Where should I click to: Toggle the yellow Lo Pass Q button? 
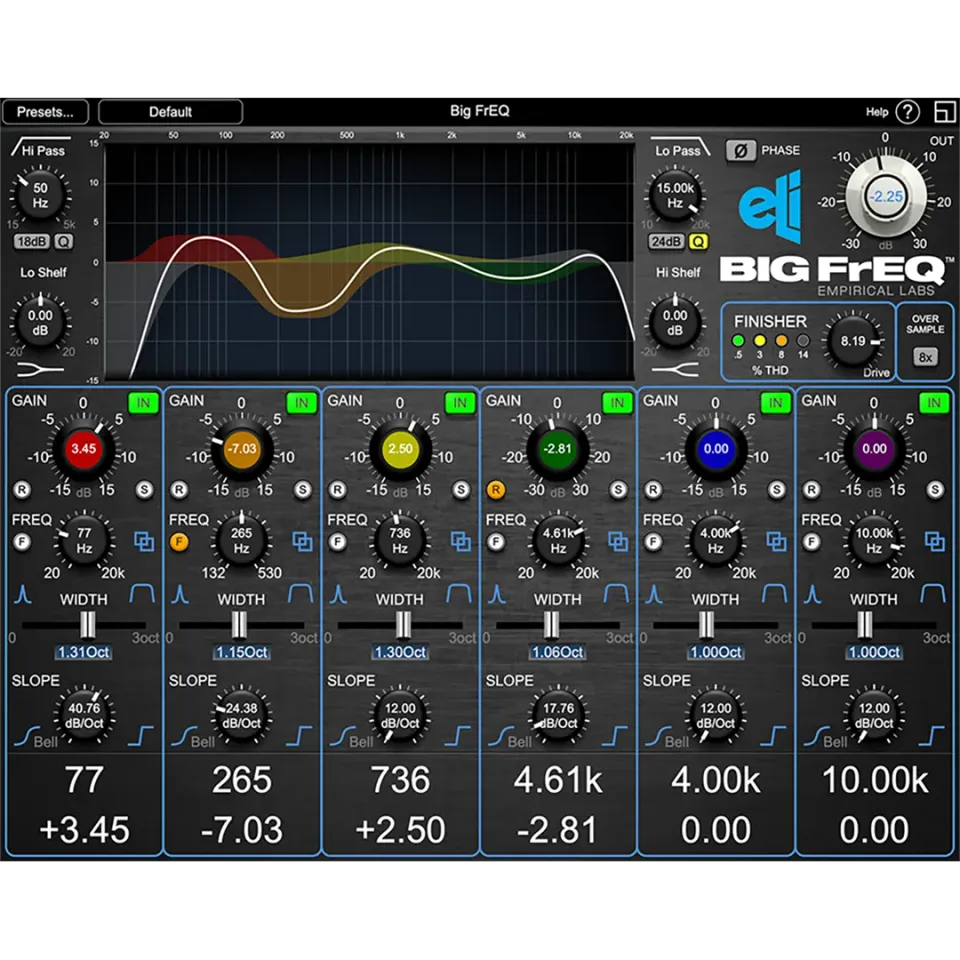tap(698, 242)
